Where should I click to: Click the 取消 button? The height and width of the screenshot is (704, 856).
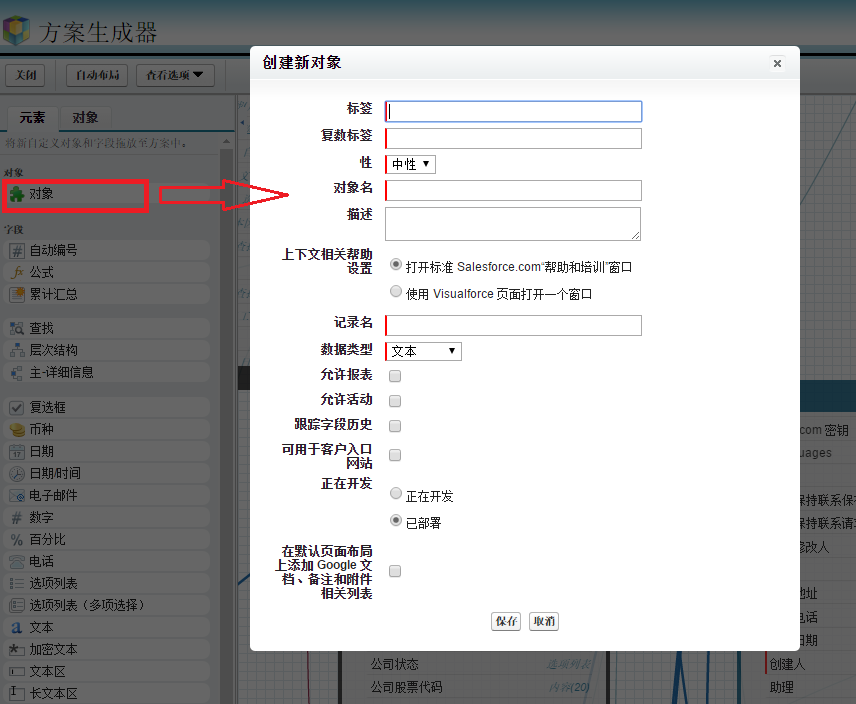(x=544, y=622)
